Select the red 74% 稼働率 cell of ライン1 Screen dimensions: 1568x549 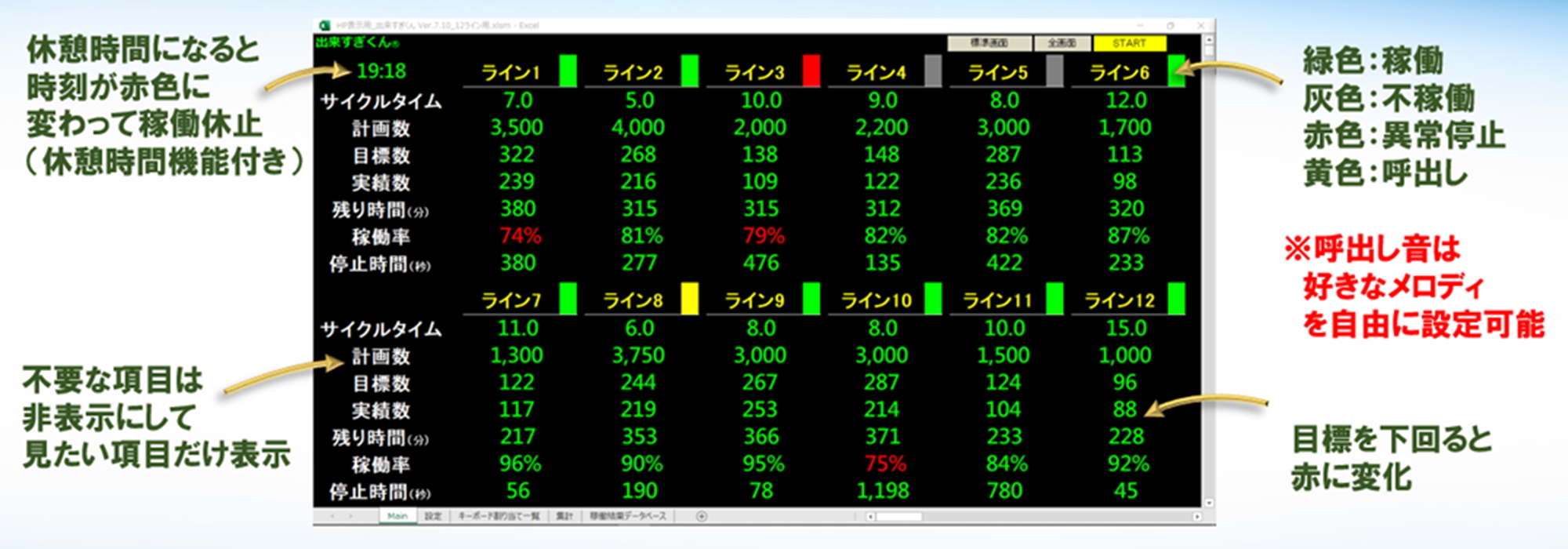pos(520,235)
